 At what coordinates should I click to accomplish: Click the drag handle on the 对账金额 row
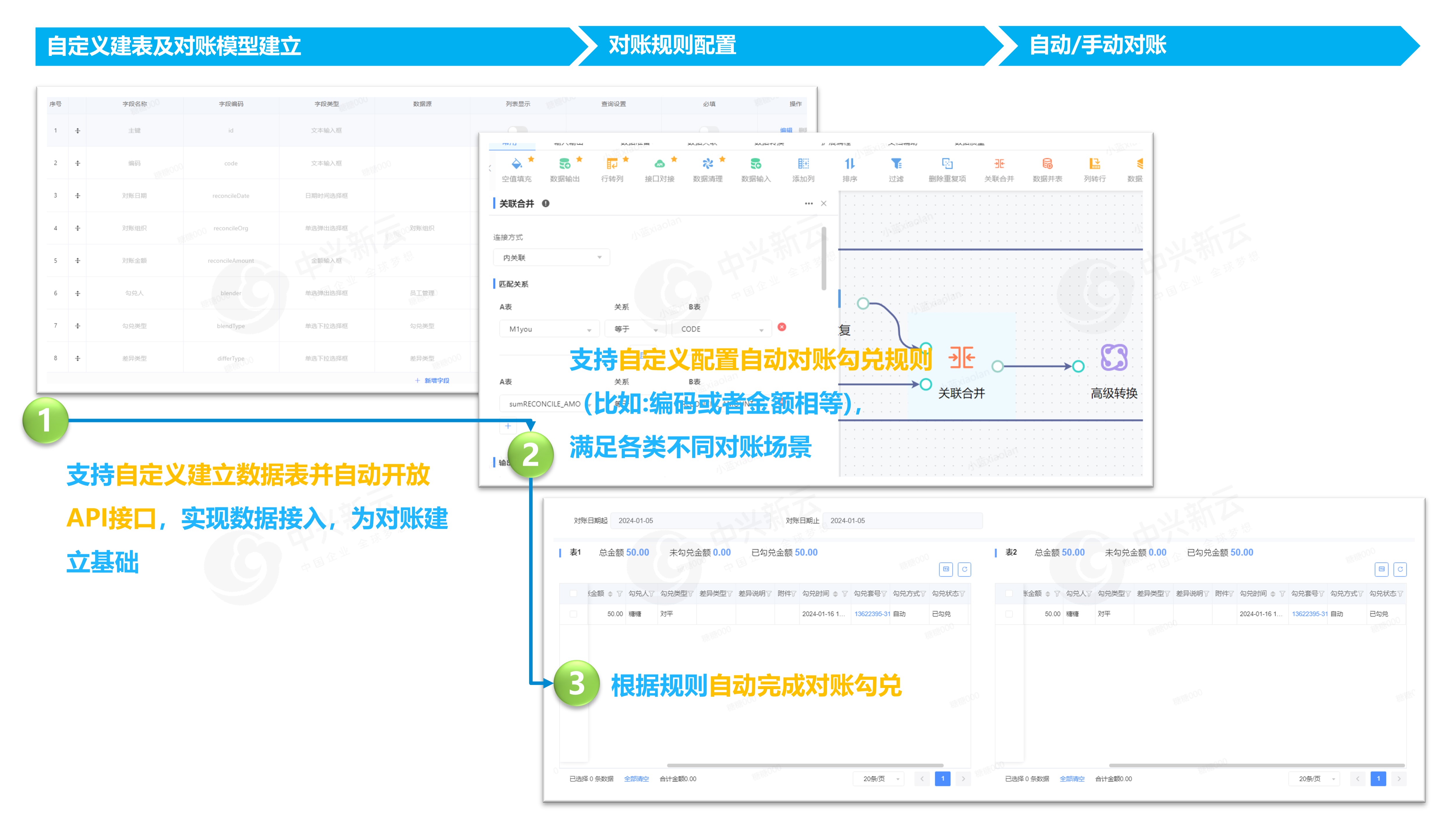[x=77, y=261]
